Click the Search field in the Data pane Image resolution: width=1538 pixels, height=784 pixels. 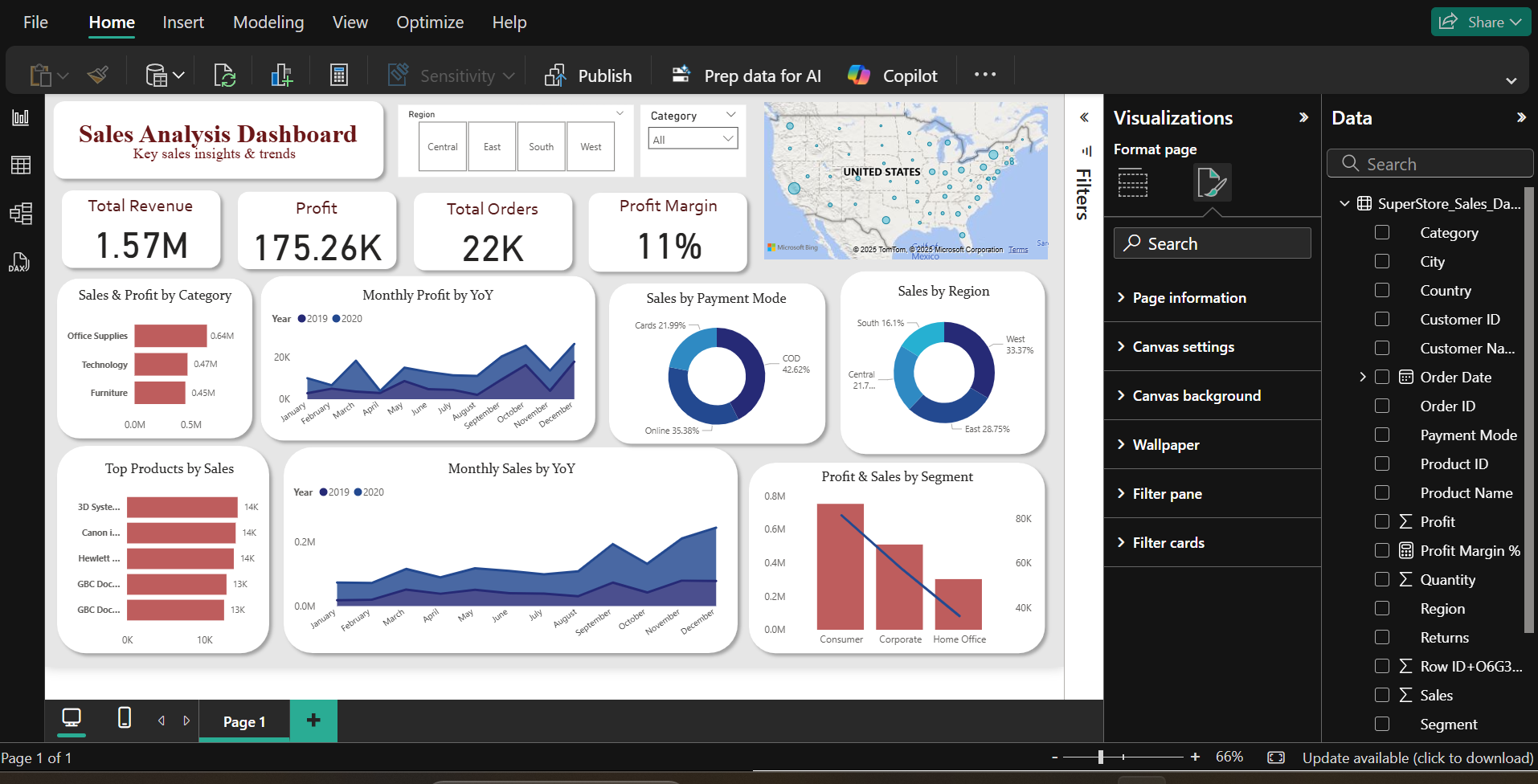point(1430,163)
